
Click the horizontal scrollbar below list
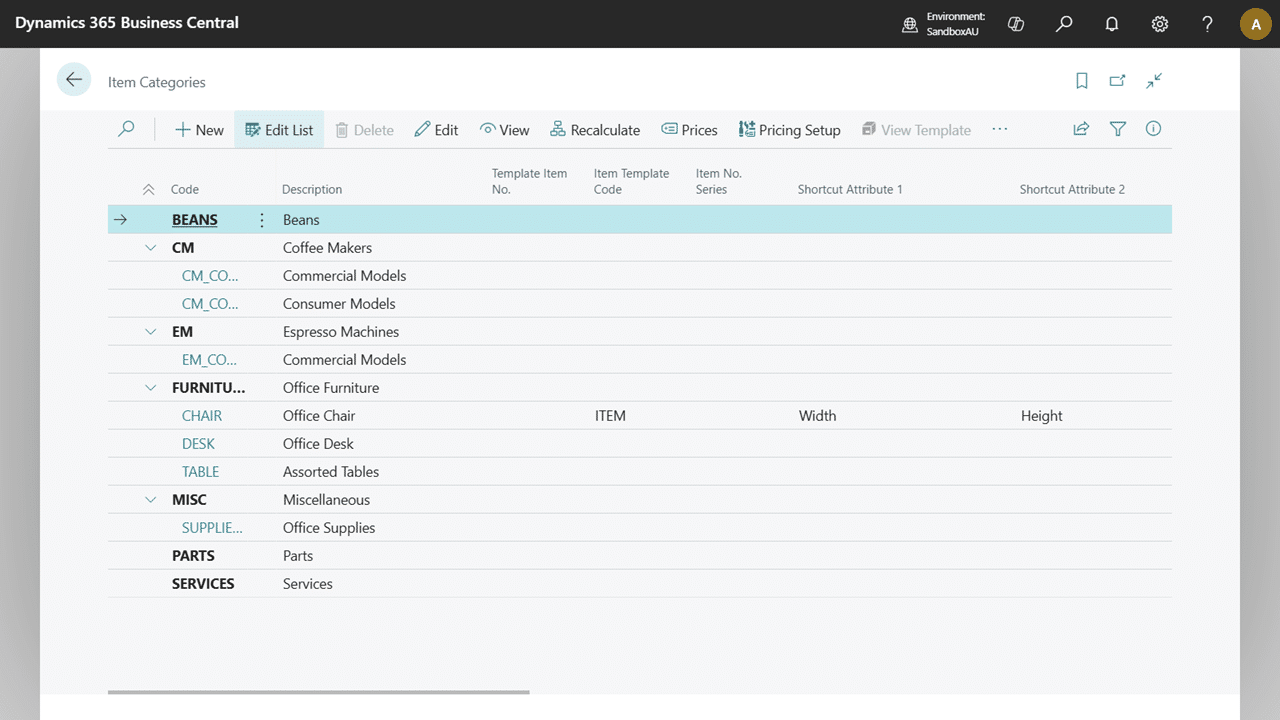tap(318, 692)
